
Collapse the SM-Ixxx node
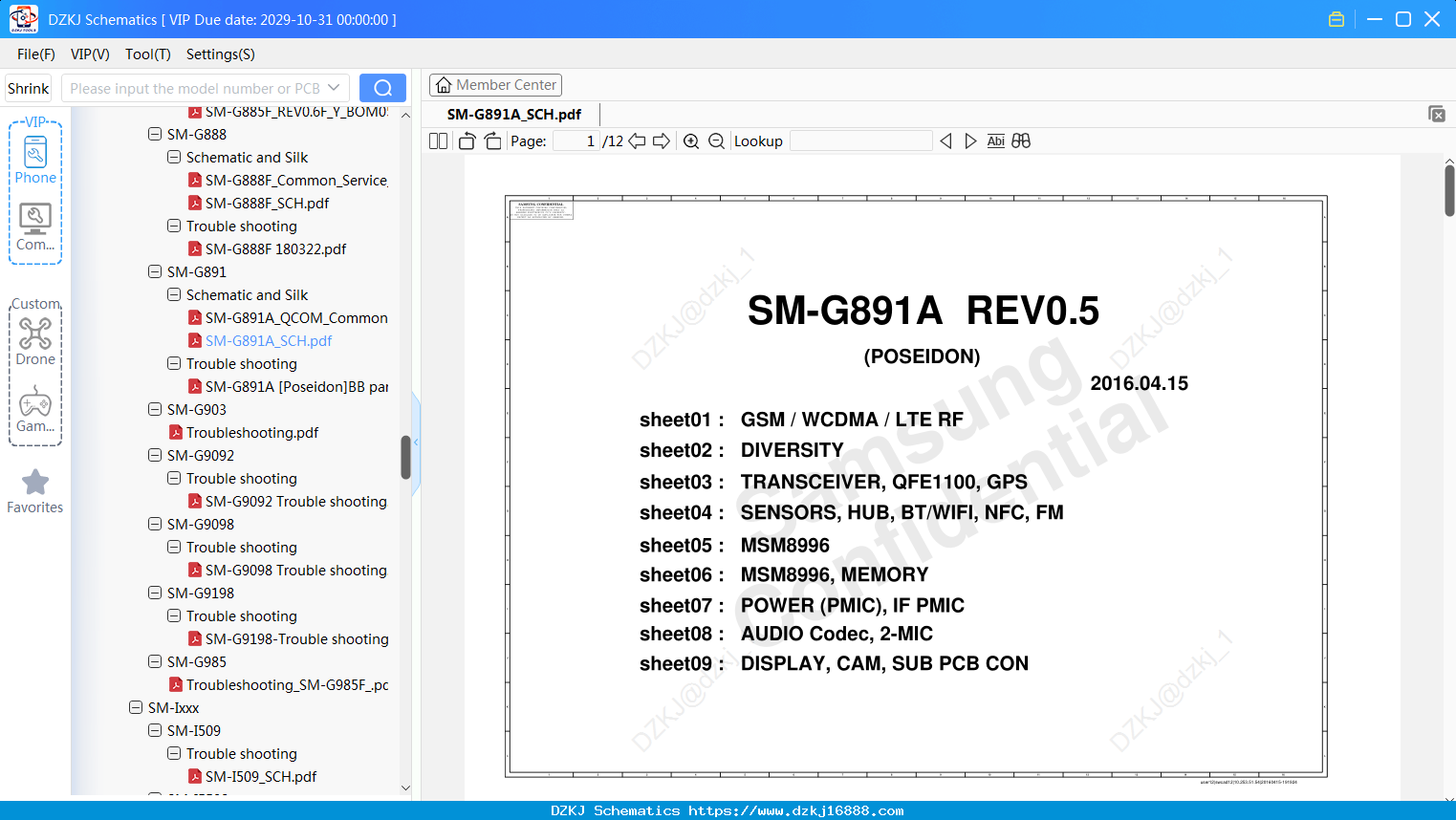click(x=136, y=707)
